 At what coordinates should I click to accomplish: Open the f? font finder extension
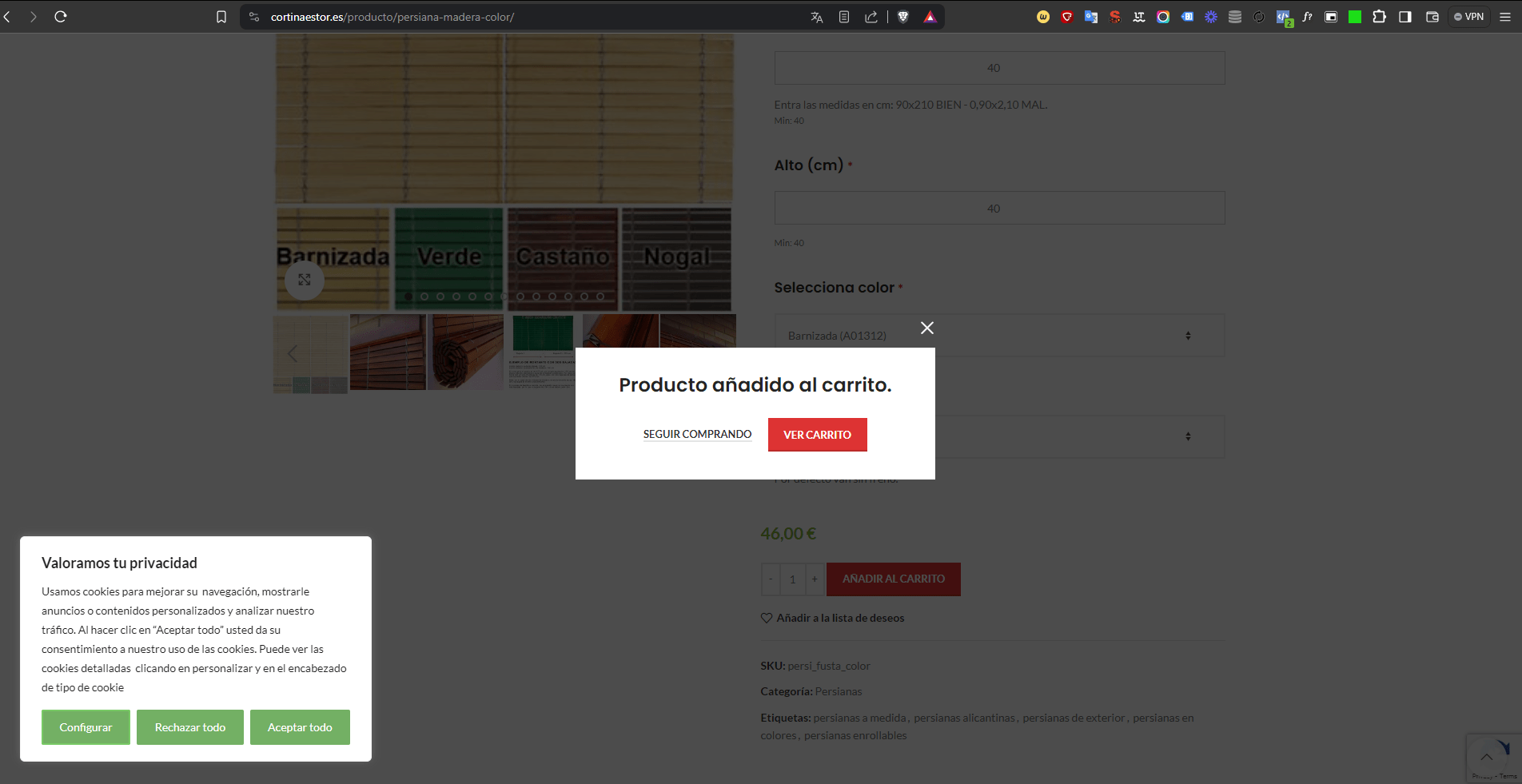[1307, 17]
